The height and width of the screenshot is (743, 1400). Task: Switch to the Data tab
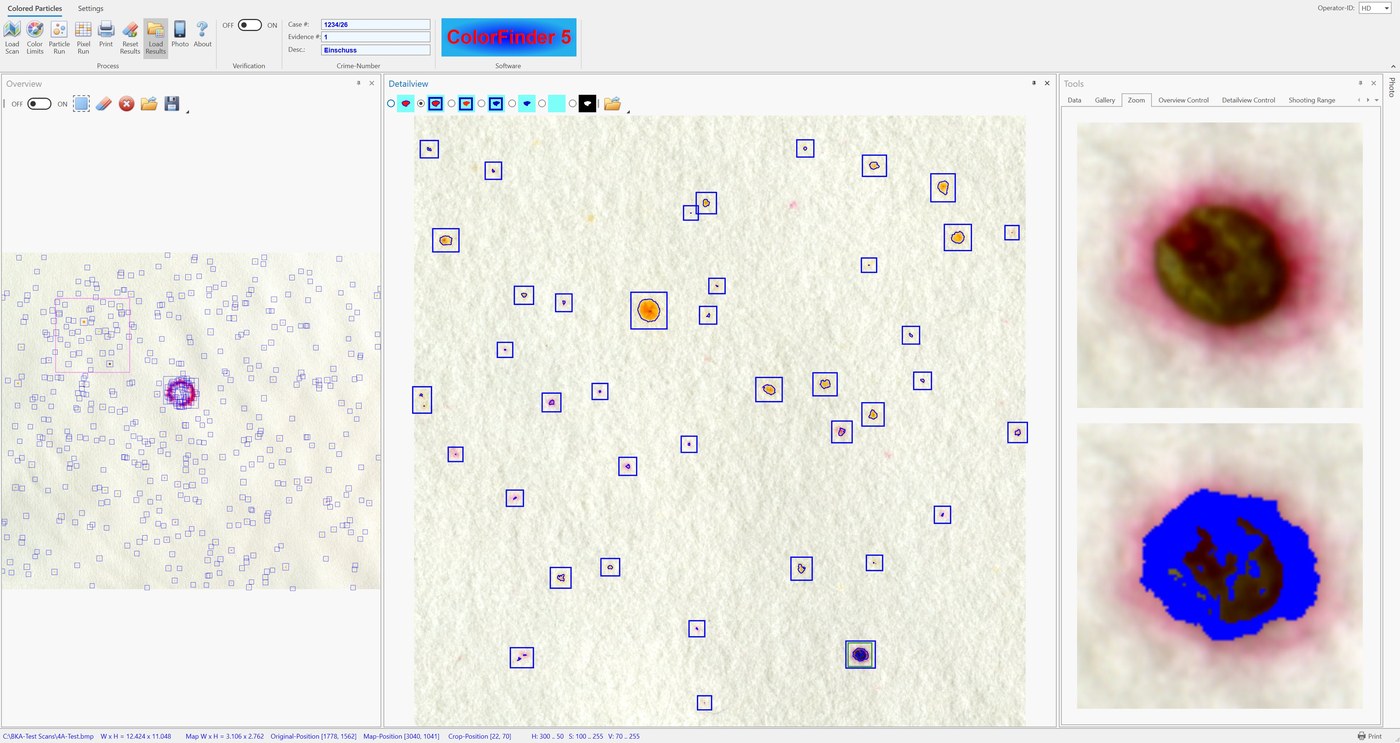[1074, 100]
